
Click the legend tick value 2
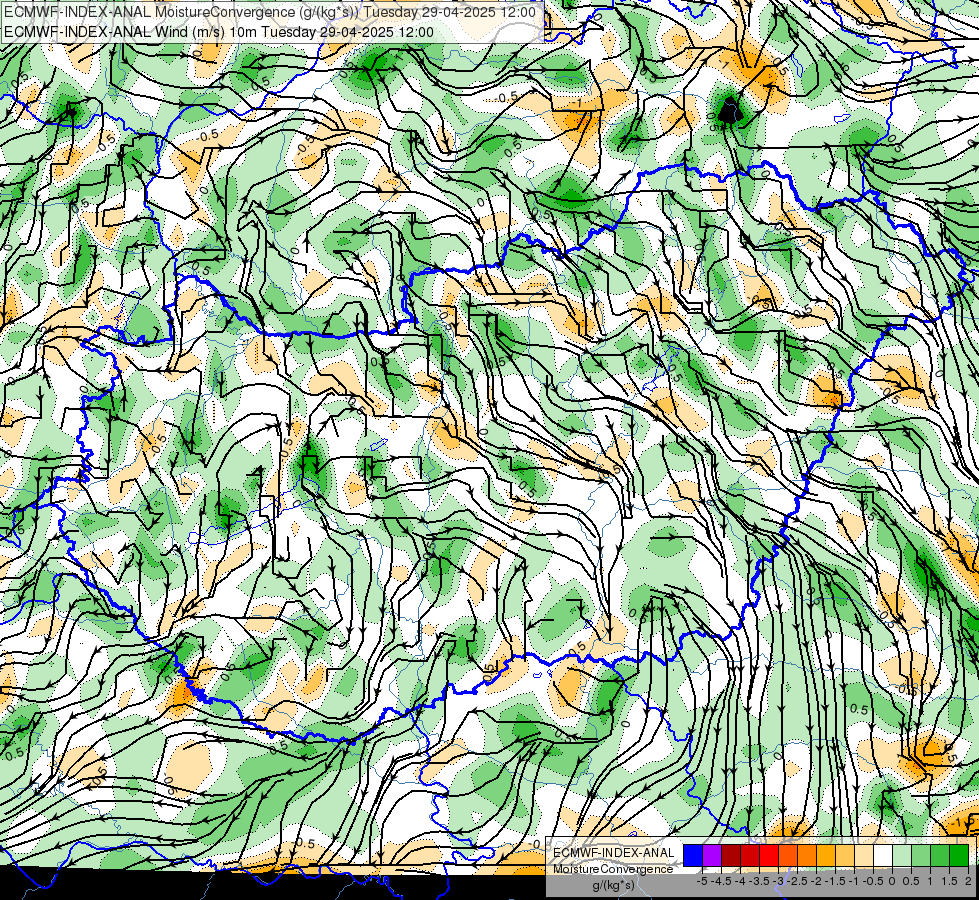968,881
